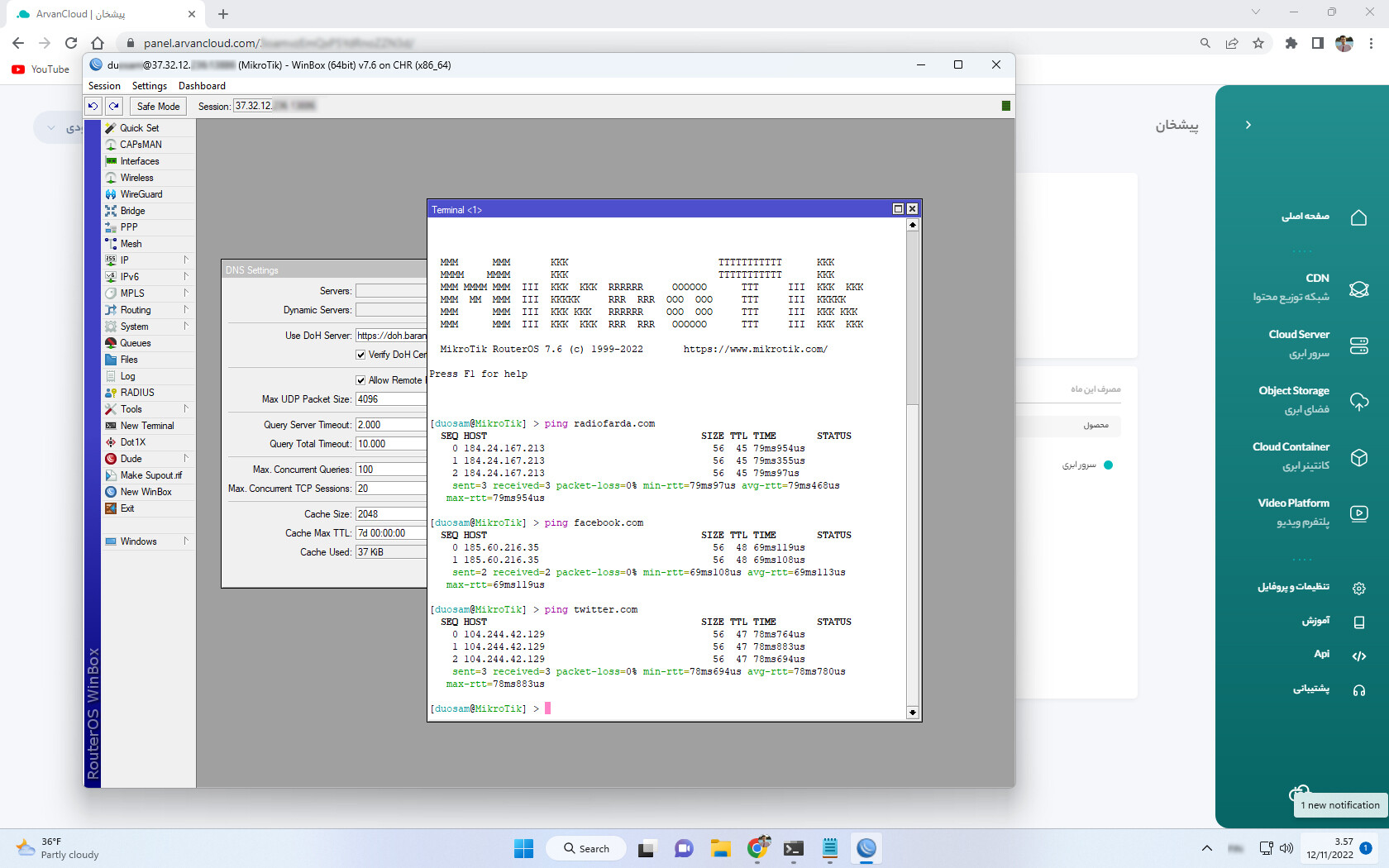Open the Files list
The height and width of the screenshot is (868, 1389).
point(129,360)
